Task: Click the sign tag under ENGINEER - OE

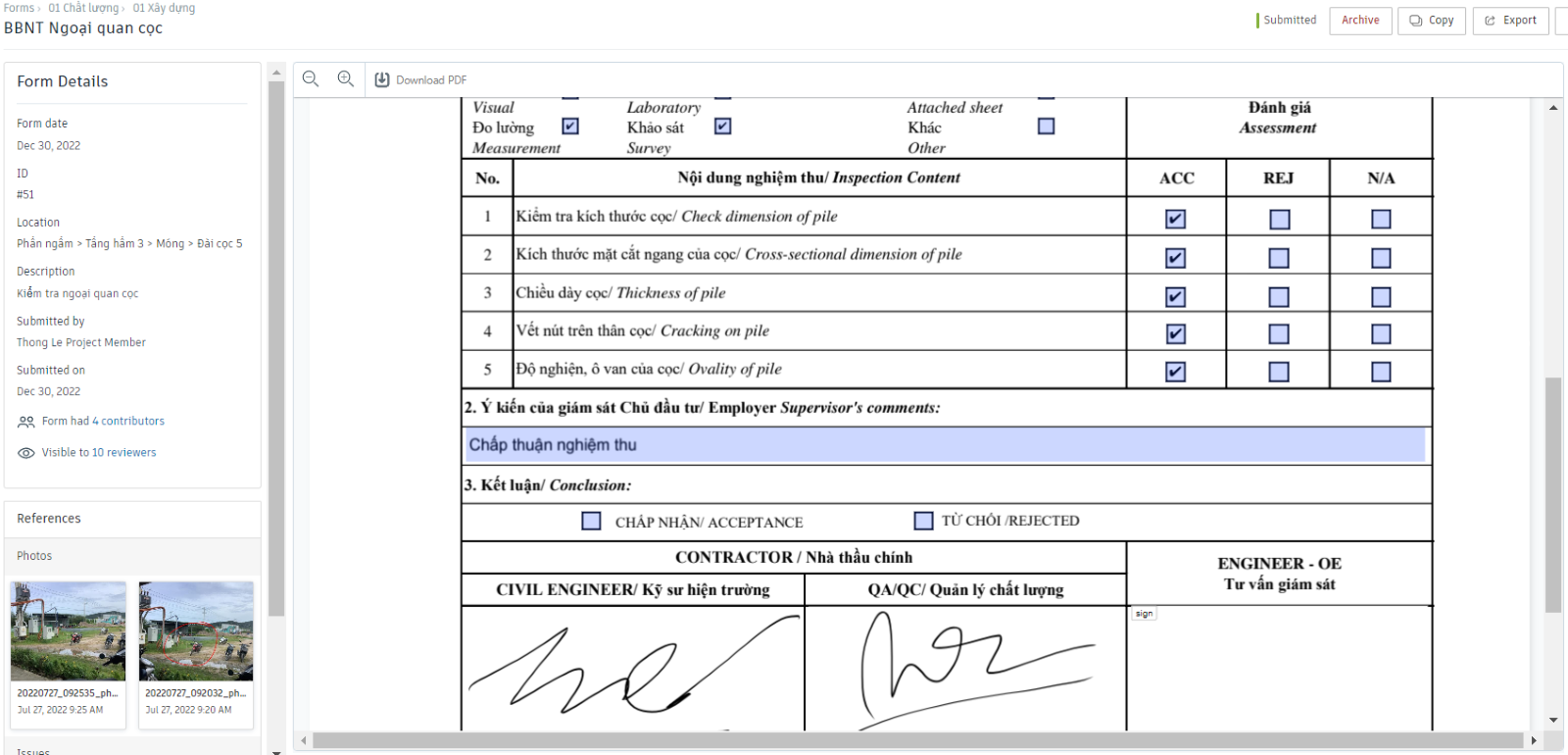Action: pyautogui.click(x=1144, y=614)
